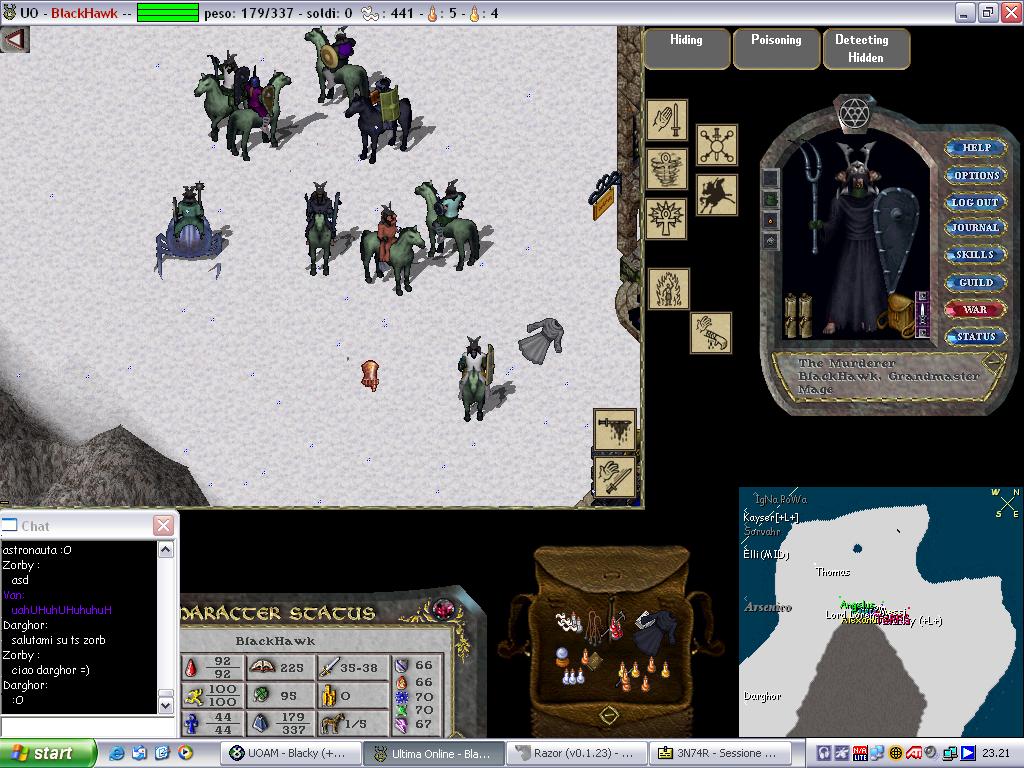Click the yellow running stamina icon
Screen dimensions: 1024x768
(193, 696)
